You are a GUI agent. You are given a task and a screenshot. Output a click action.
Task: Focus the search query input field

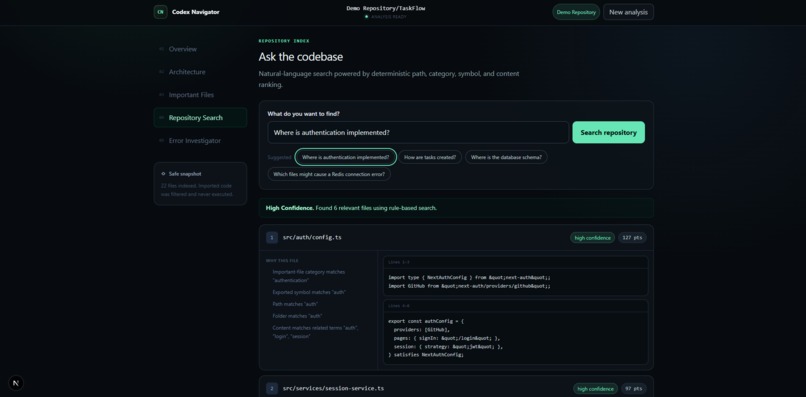(418, 132)
